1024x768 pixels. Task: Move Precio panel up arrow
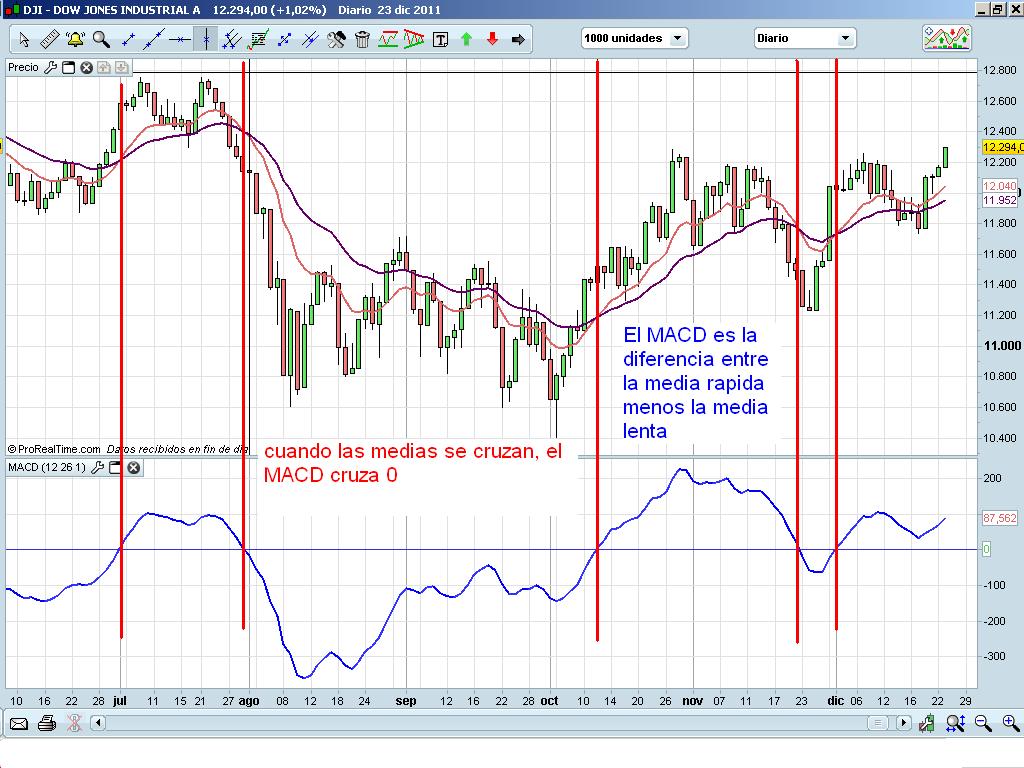coord(104,67)
